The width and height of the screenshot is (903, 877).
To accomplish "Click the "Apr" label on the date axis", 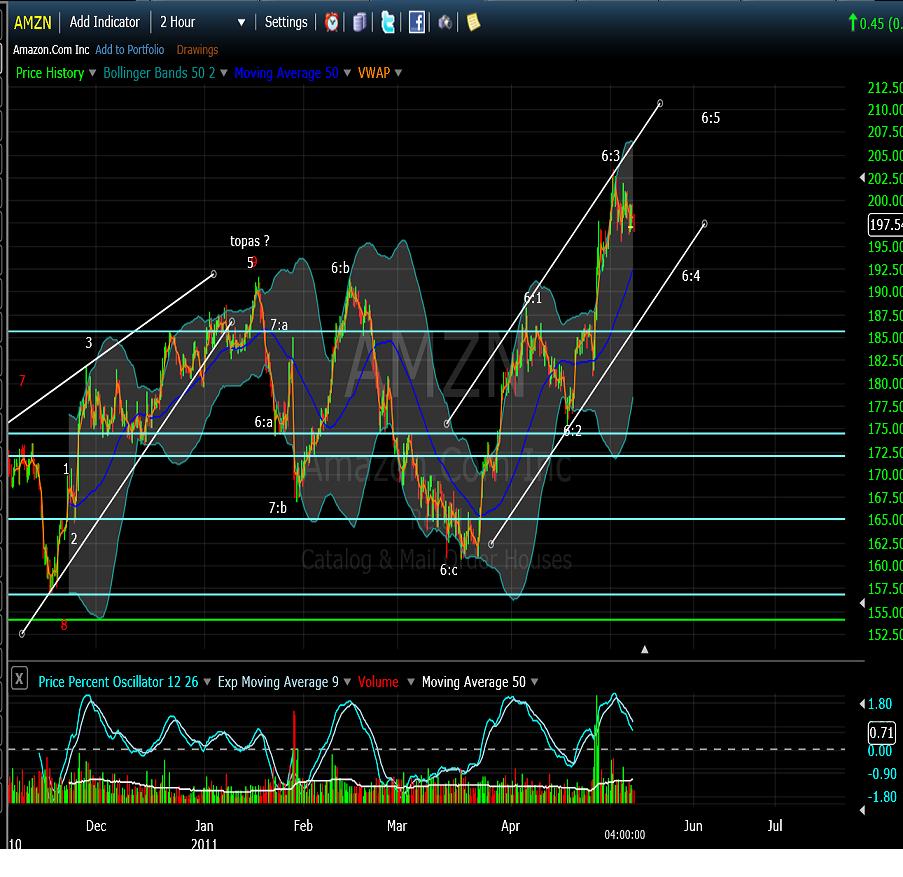I will (x=510, y=826).
